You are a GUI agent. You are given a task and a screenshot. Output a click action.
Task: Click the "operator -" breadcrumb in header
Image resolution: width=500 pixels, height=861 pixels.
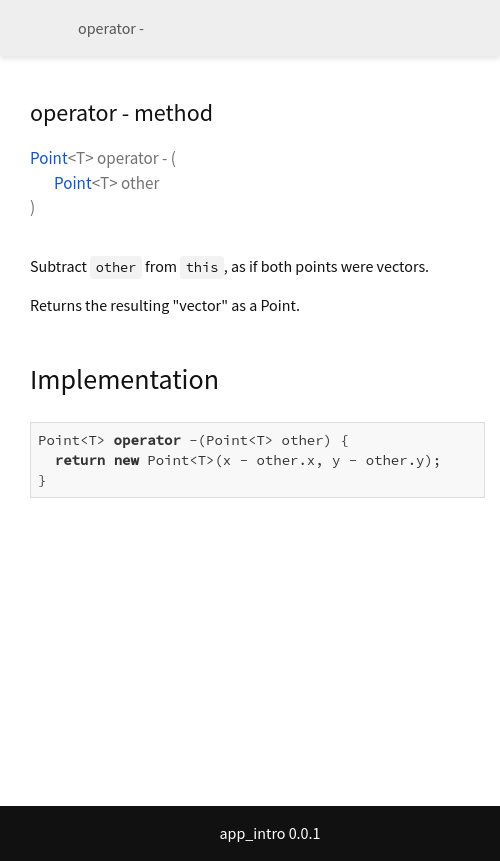pos(111,29)
